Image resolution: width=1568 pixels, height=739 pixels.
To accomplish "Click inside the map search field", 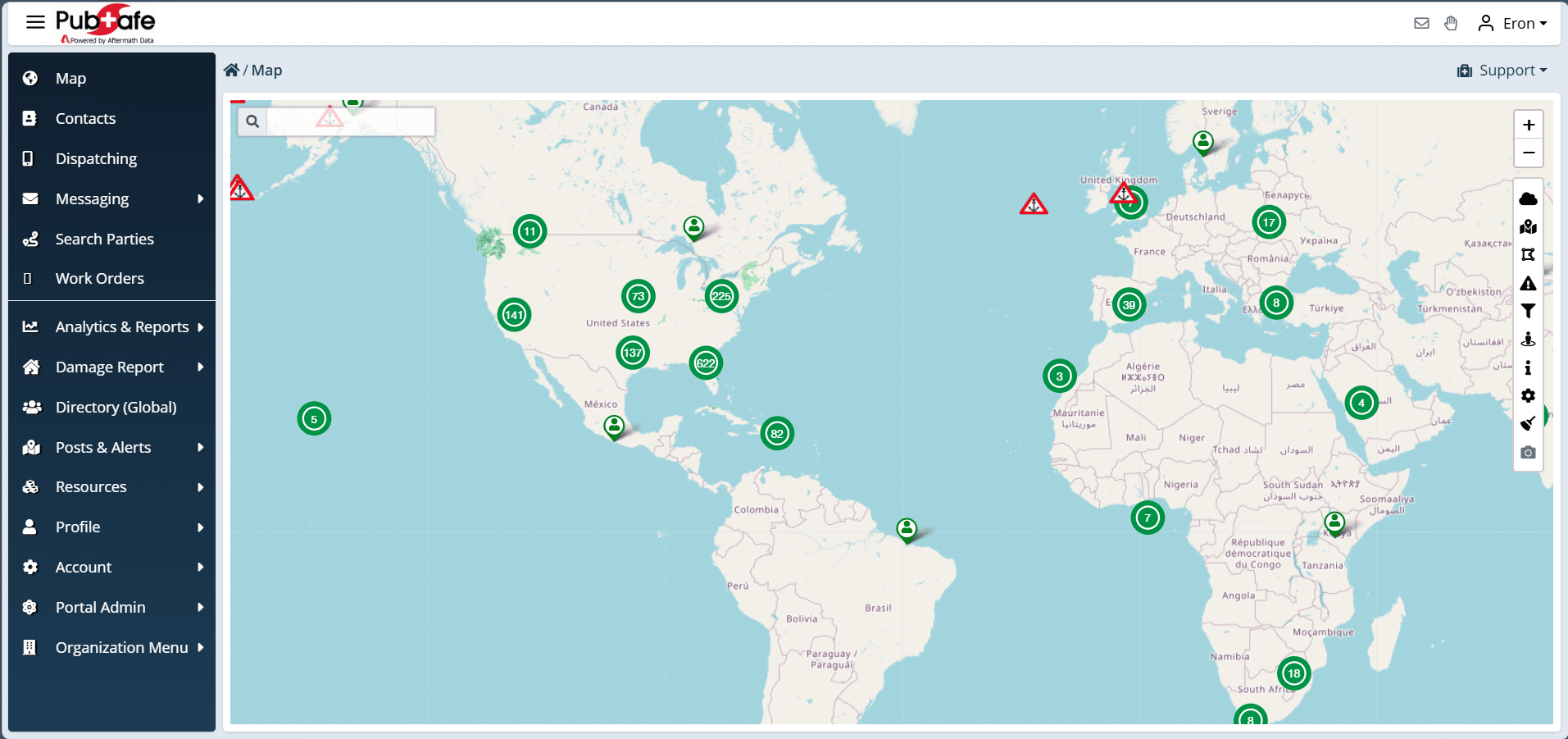I will click(x=352, y=121).
